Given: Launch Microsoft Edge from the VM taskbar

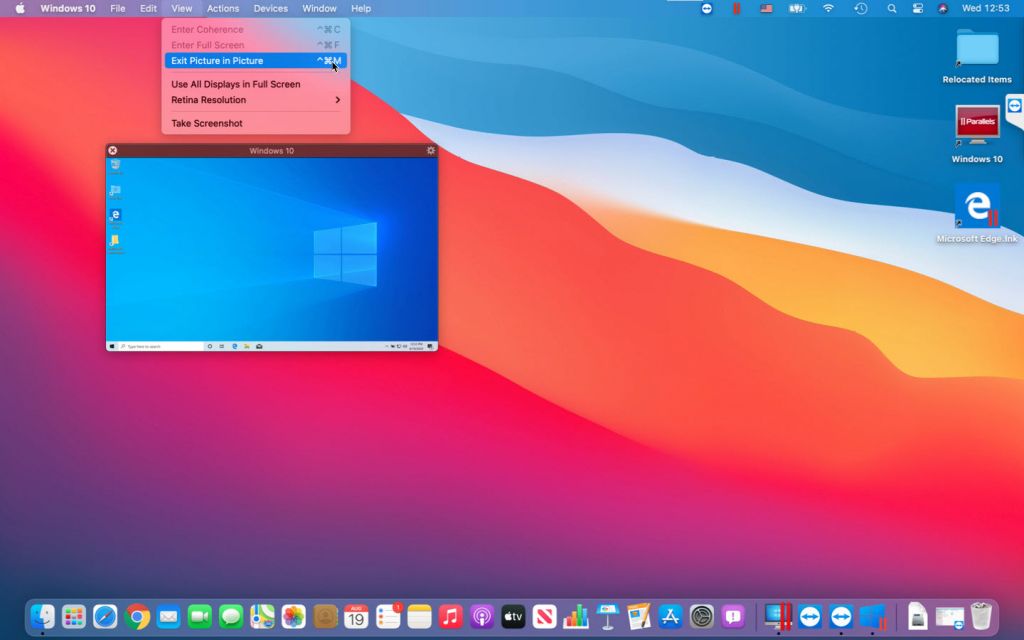Looking at the screenshot, I should click(x=234, y=345).
